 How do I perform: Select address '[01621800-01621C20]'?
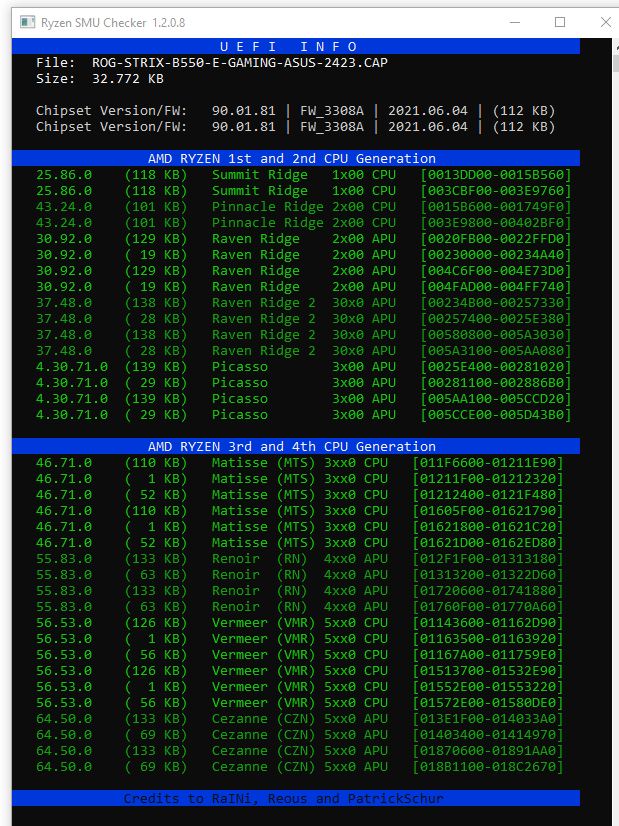pyautogui.click(x=488, y=526)
